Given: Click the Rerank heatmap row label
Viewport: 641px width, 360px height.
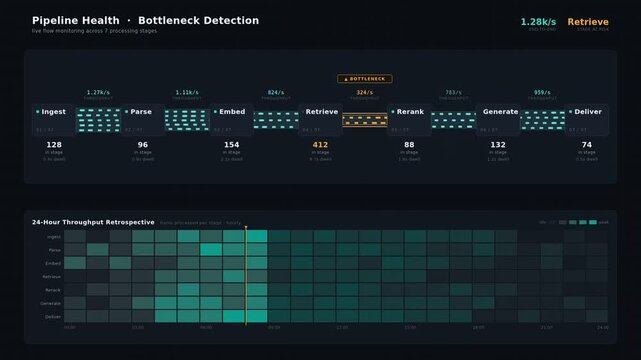Looking at the screenshot, I should point(53,290).
